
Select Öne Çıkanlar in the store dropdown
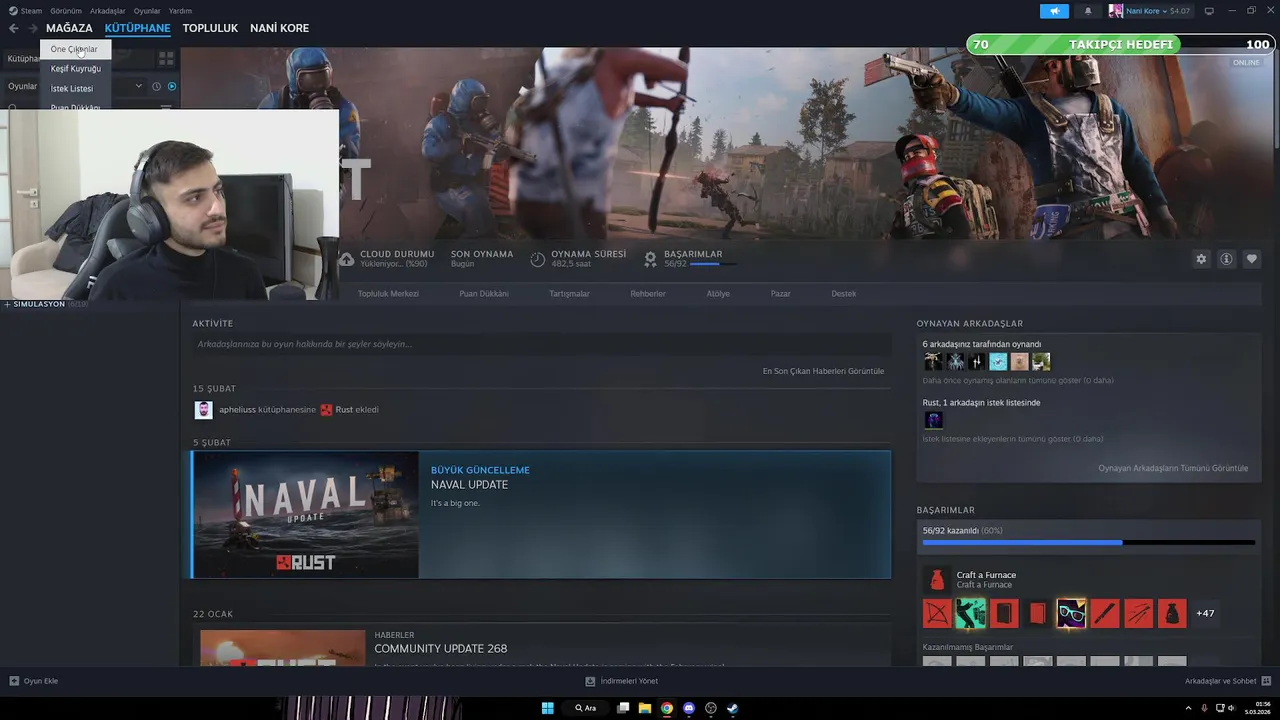pyautogui.click(x=75, y=49)
